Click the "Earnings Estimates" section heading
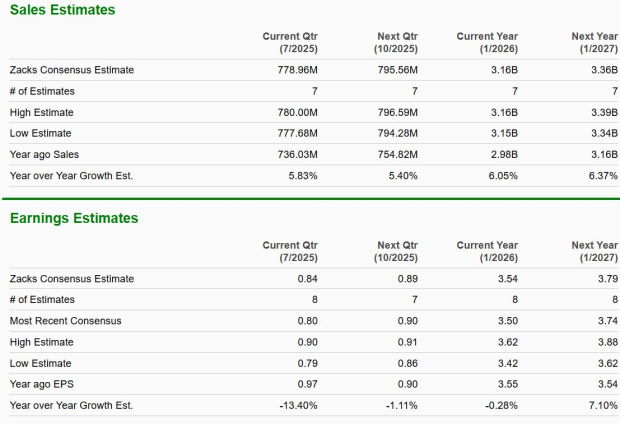This screenshot has width=620, height=424. pos(74,218)
